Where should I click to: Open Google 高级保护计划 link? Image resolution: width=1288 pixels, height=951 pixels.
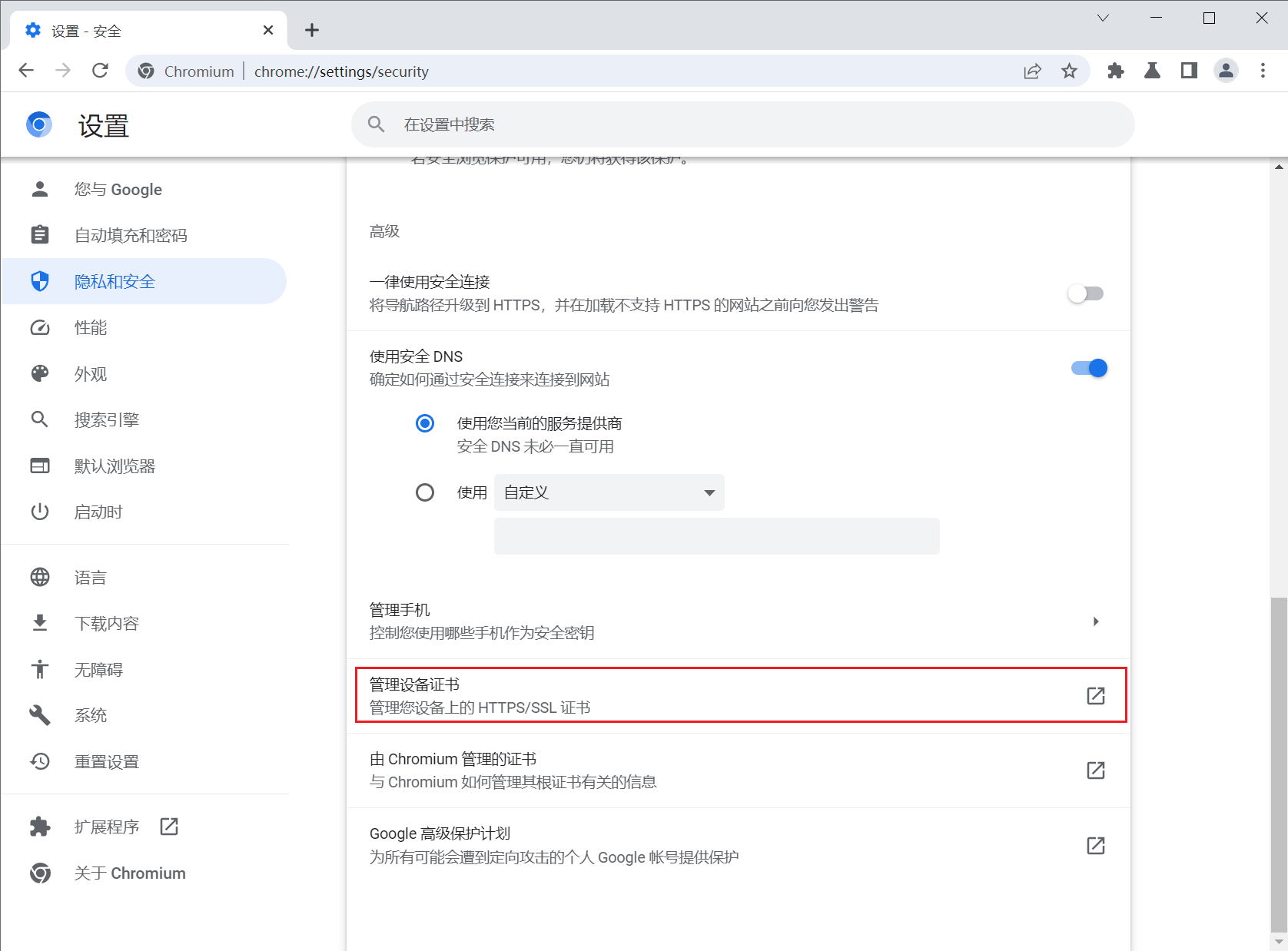(1095, 846)
